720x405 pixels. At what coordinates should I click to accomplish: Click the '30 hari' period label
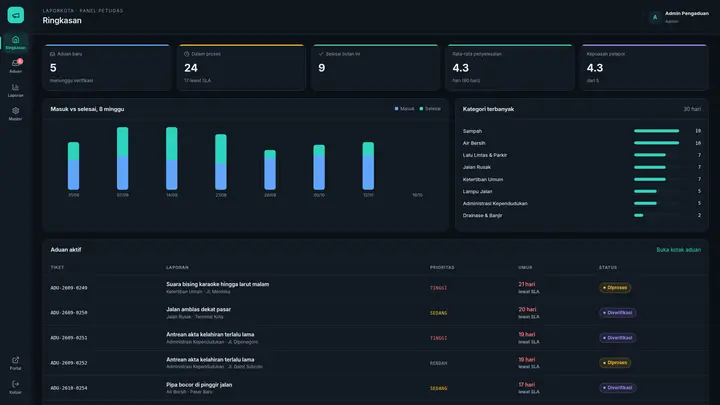point(692,109)
